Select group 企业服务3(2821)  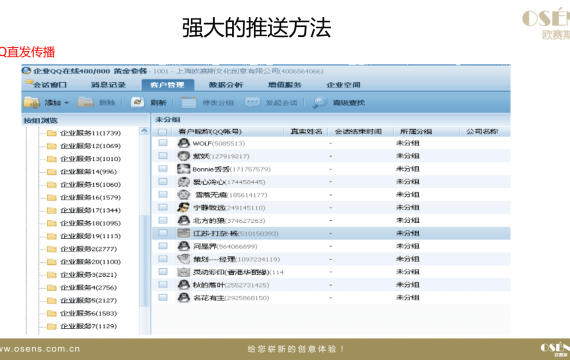(88, 275)
